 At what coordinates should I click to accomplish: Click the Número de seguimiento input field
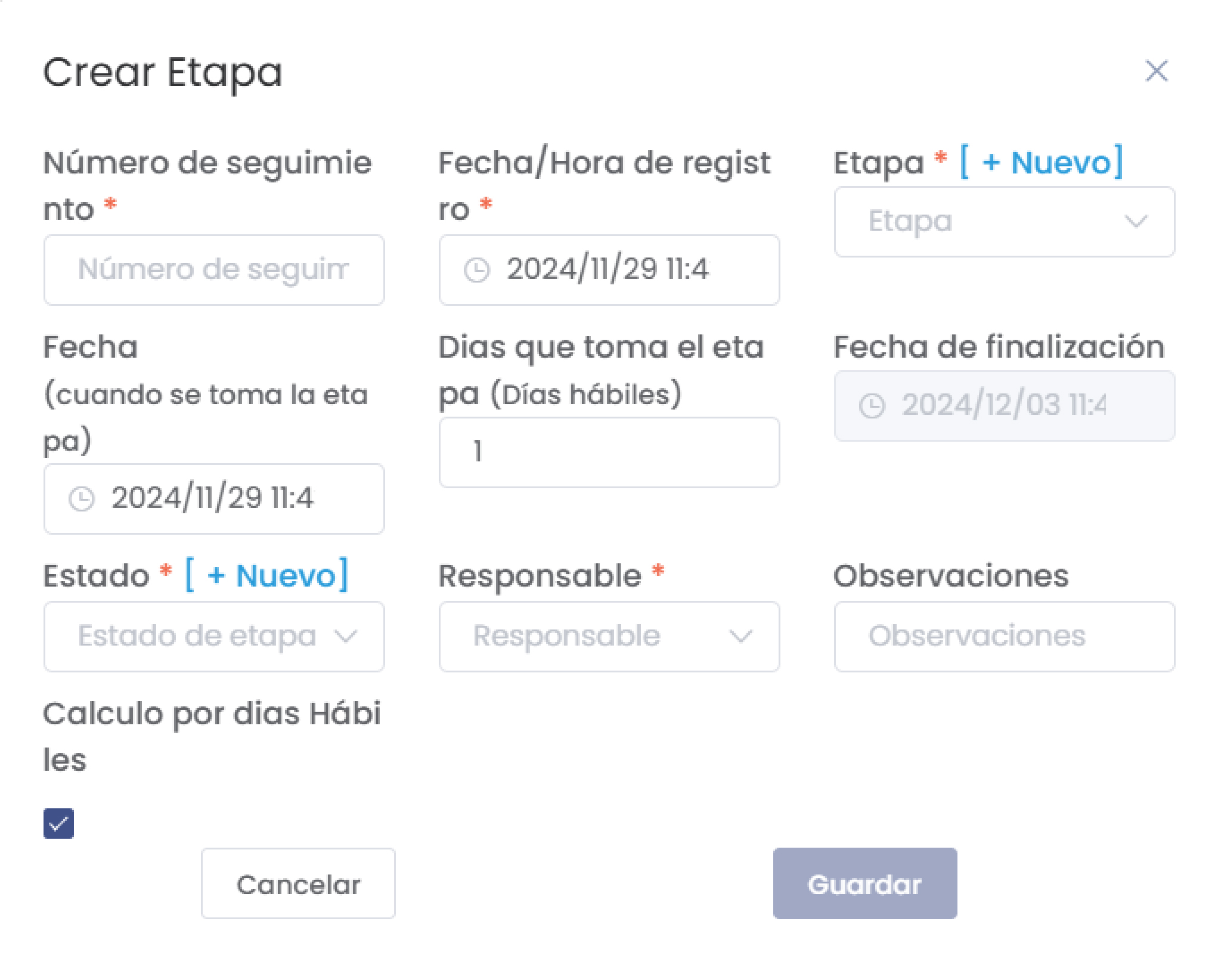tap(213, 270)
